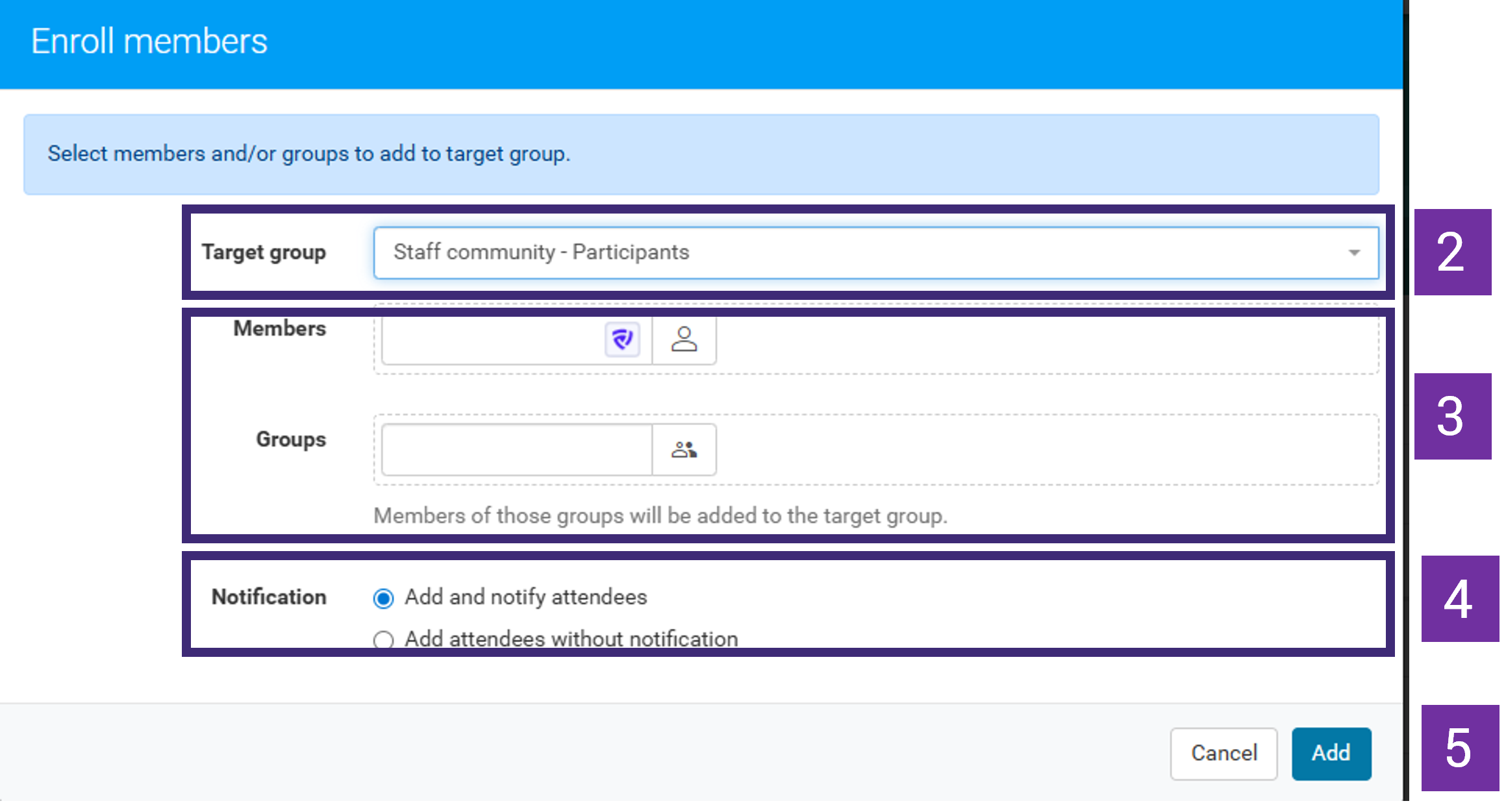Open the group picker people icon
The image size is (1506, 812).
pos(684,449)
